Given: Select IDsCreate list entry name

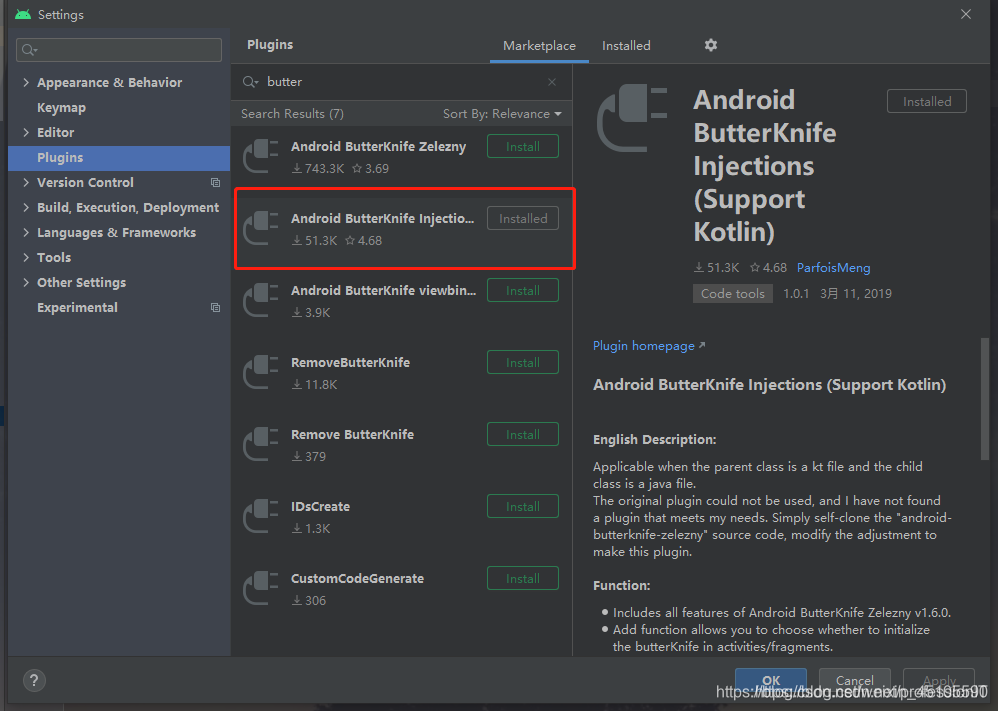Looking at the screenshot, I should point(320,506).
